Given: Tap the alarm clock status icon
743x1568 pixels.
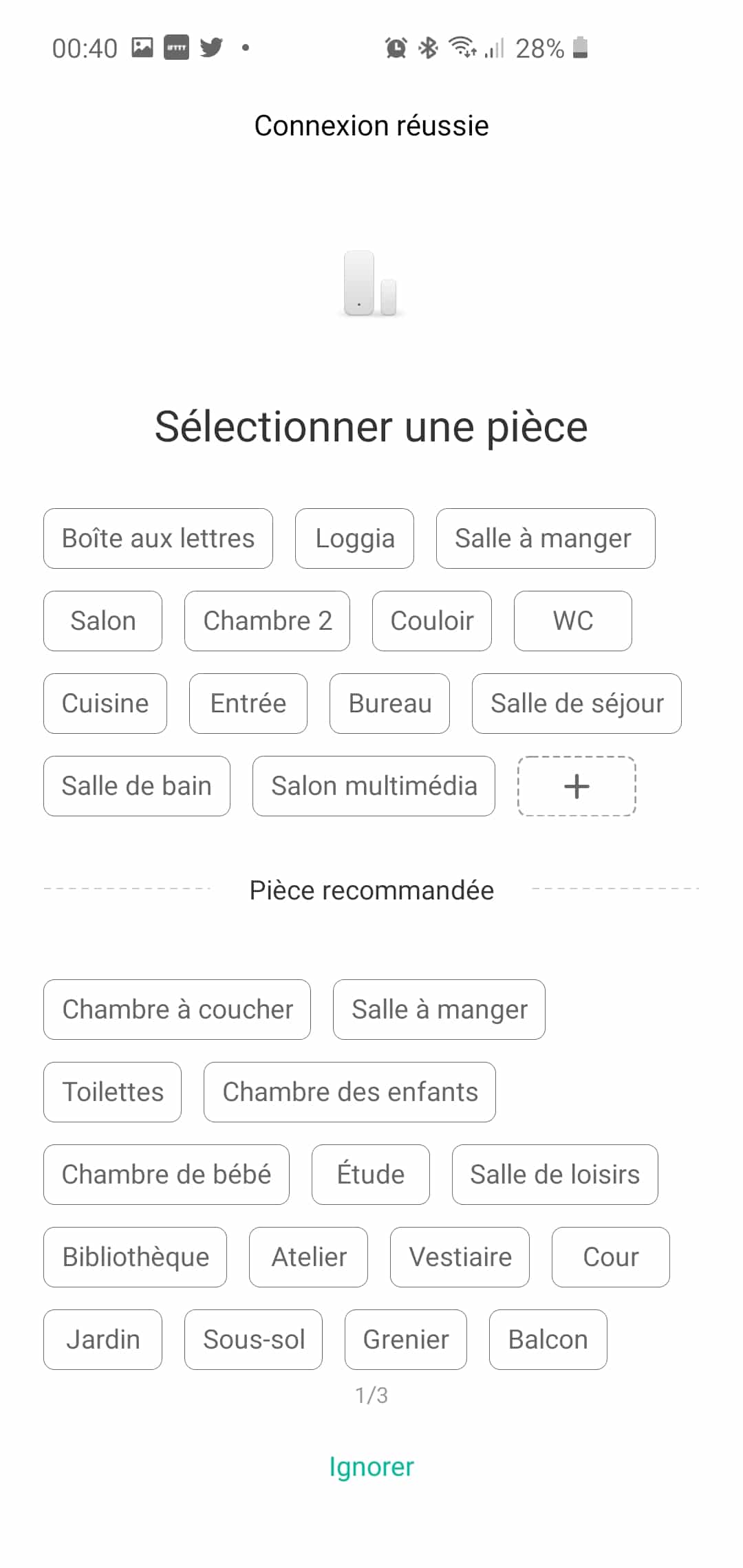Looking at the screenshot, I should [396, 47].
